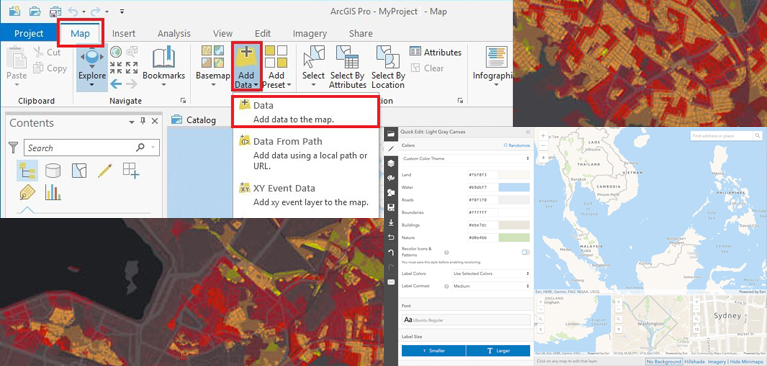Open Select By Location
Viewport: 767px width, 366px height.
pyautogui.click(x=388, y=67)
